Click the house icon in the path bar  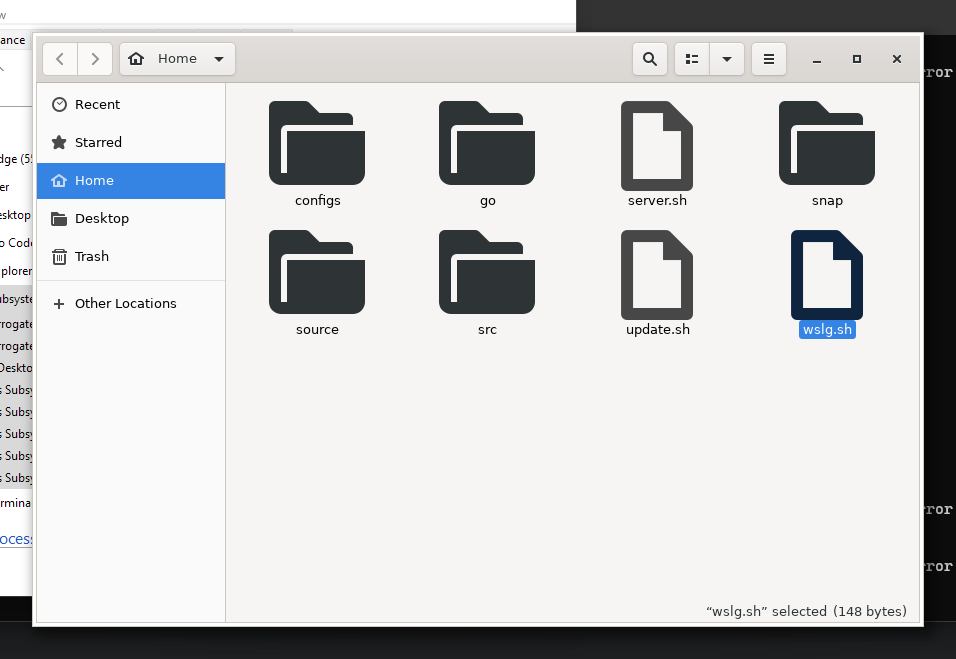click(x=136, y=59)
